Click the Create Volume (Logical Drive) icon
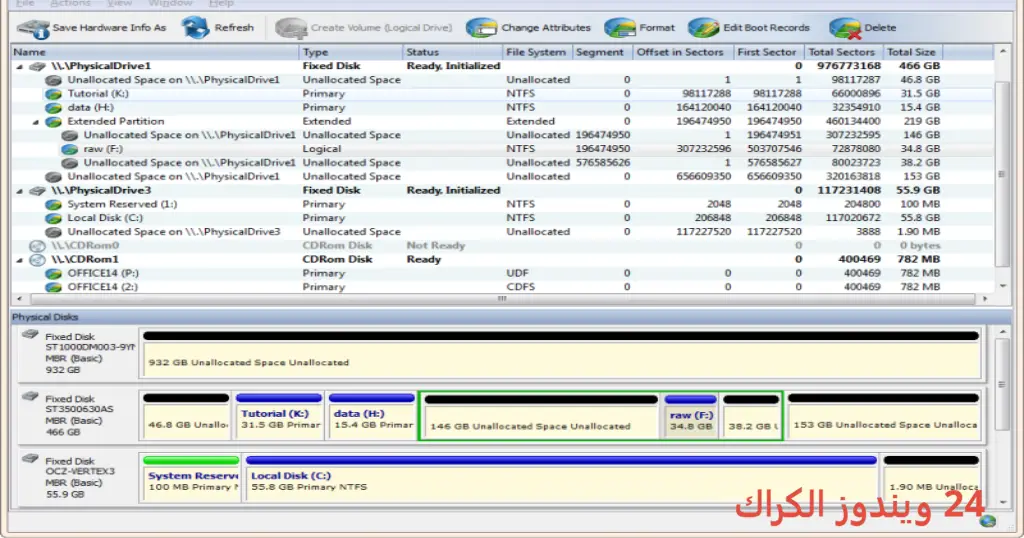Image resolution: width=1024 pixels, height=538 pixels. (291, 28)
